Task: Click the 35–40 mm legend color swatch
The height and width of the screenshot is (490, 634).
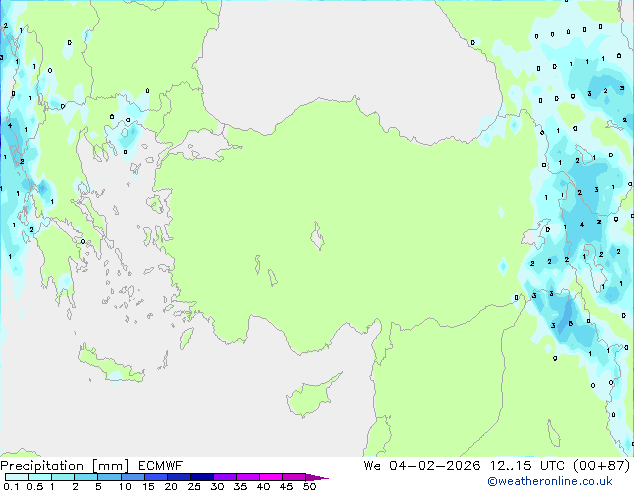Action: (x=247, y=477)
